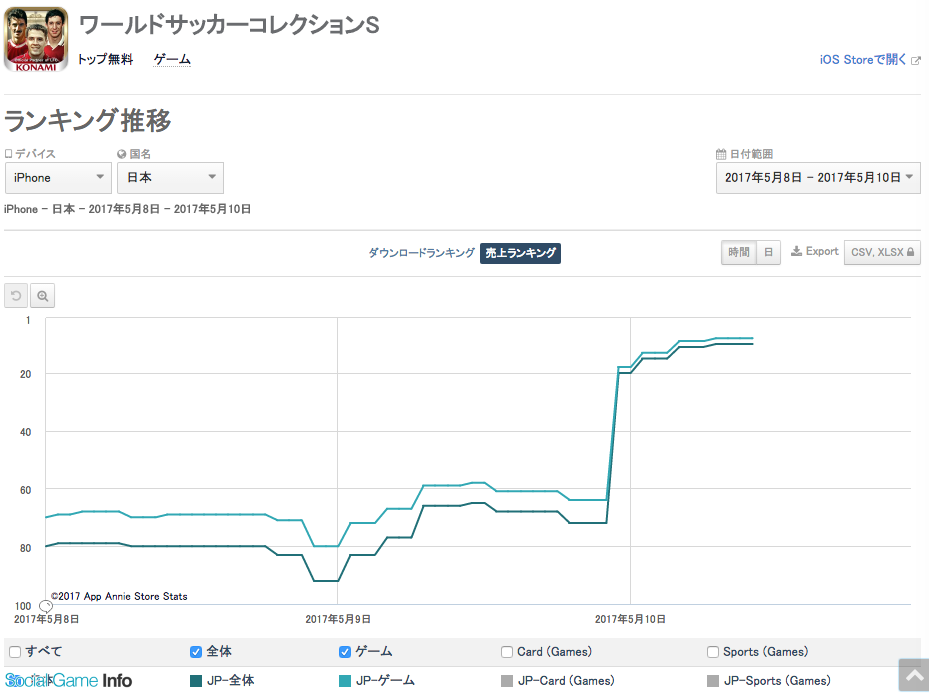Enable the Card (Games) checkbox
Viewport: 929px width, 693px height.
[507, 652]
